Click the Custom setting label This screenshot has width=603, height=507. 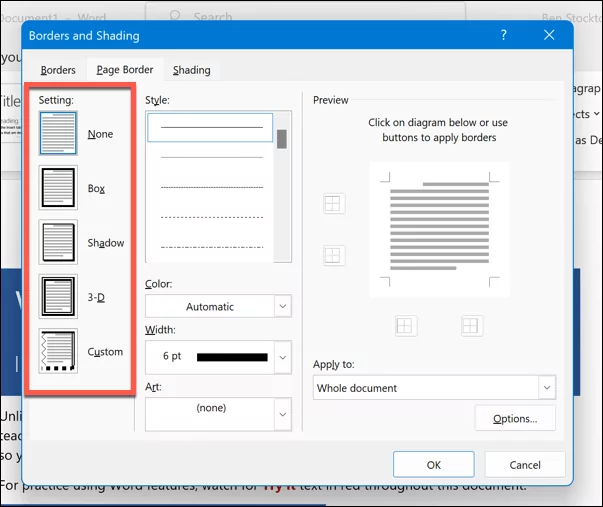click(x=105, y=352)
